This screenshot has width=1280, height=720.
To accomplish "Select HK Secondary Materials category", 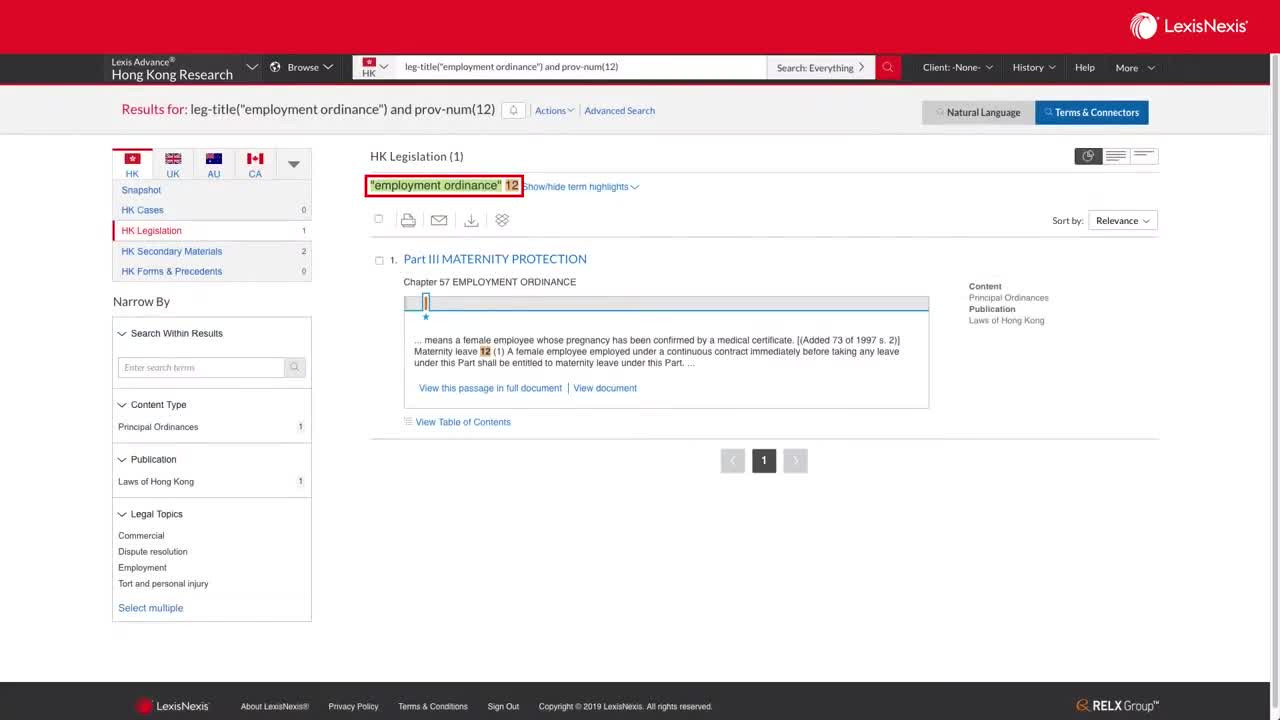I will pyautogui.click(x=172, y=251).
